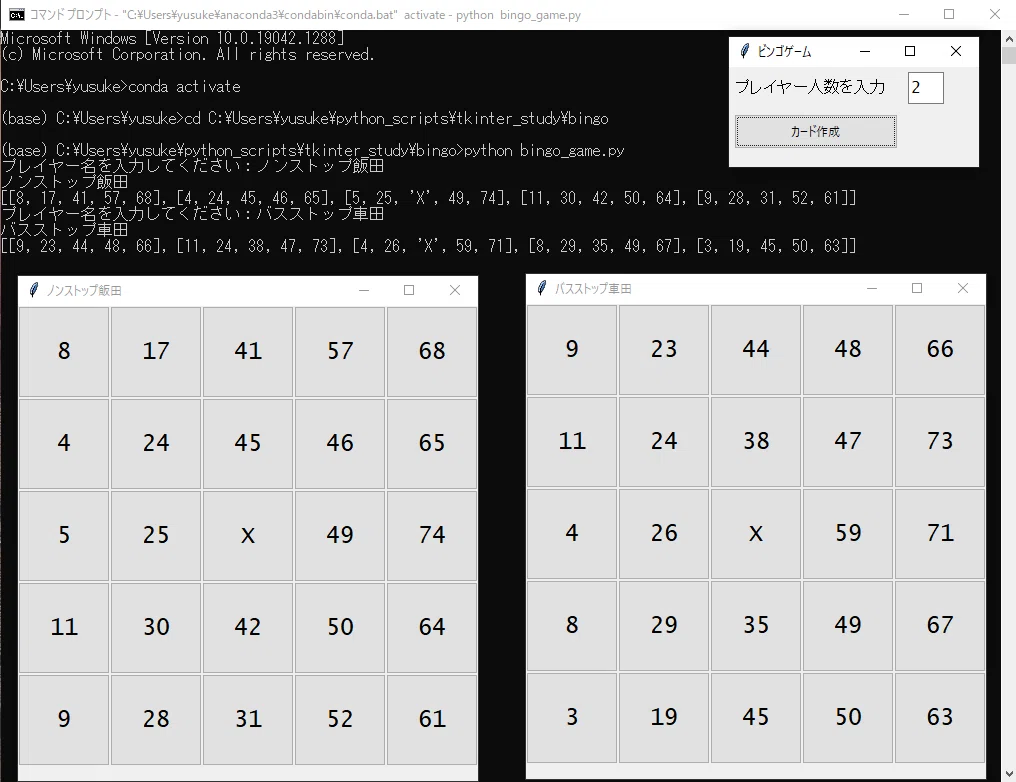Select 24 on ノンストップ飯田 card
Viewport: 1016px width, 782px height.
(x=156, y=443)
